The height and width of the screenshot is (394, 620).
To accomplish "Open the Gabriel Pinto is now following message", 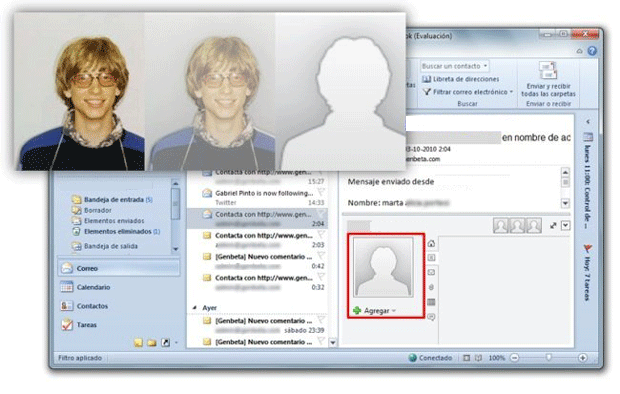I will 257,197.
